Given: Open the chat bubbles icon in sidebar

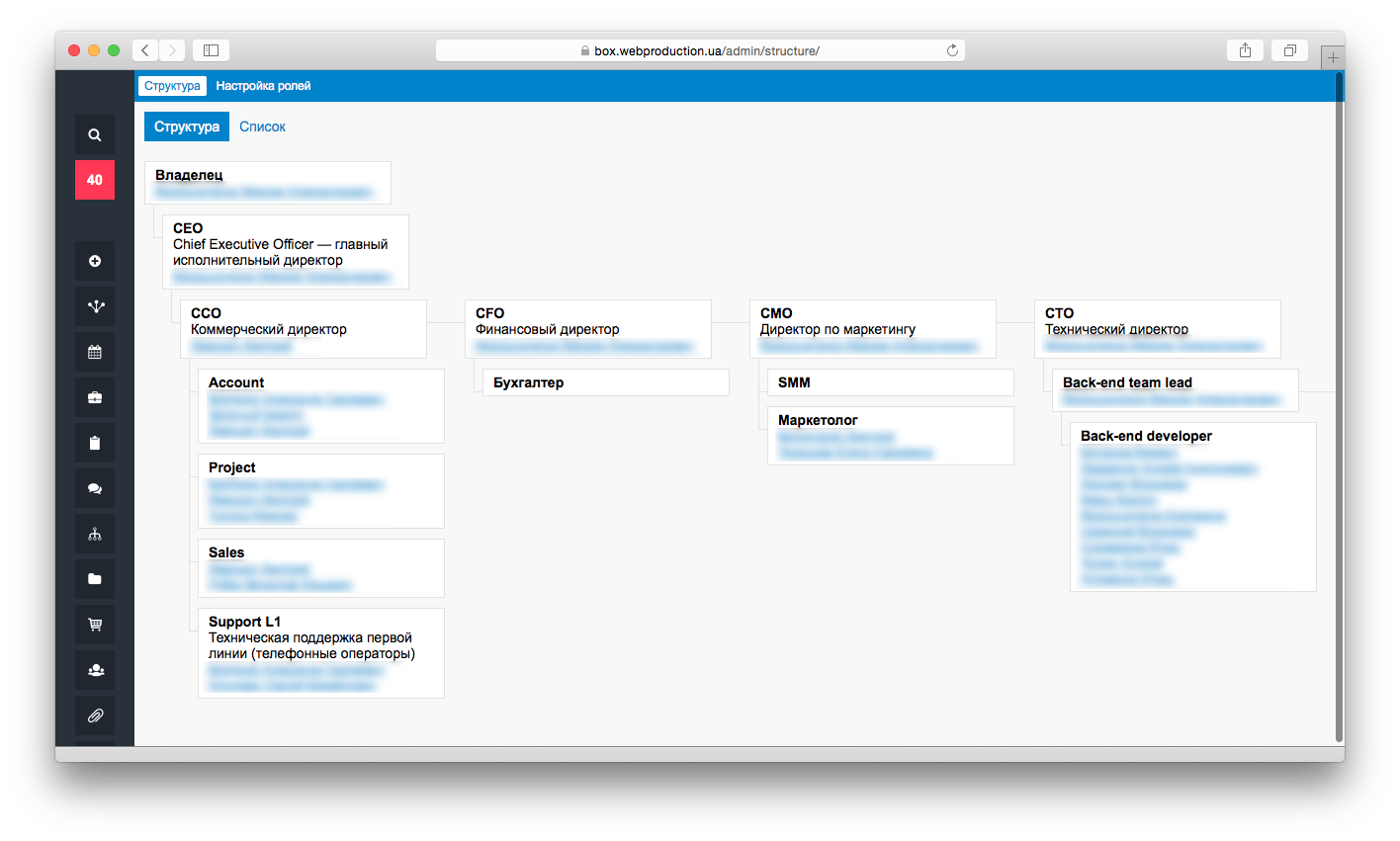Looking at the screenshot, I should (x=95, y=488).
